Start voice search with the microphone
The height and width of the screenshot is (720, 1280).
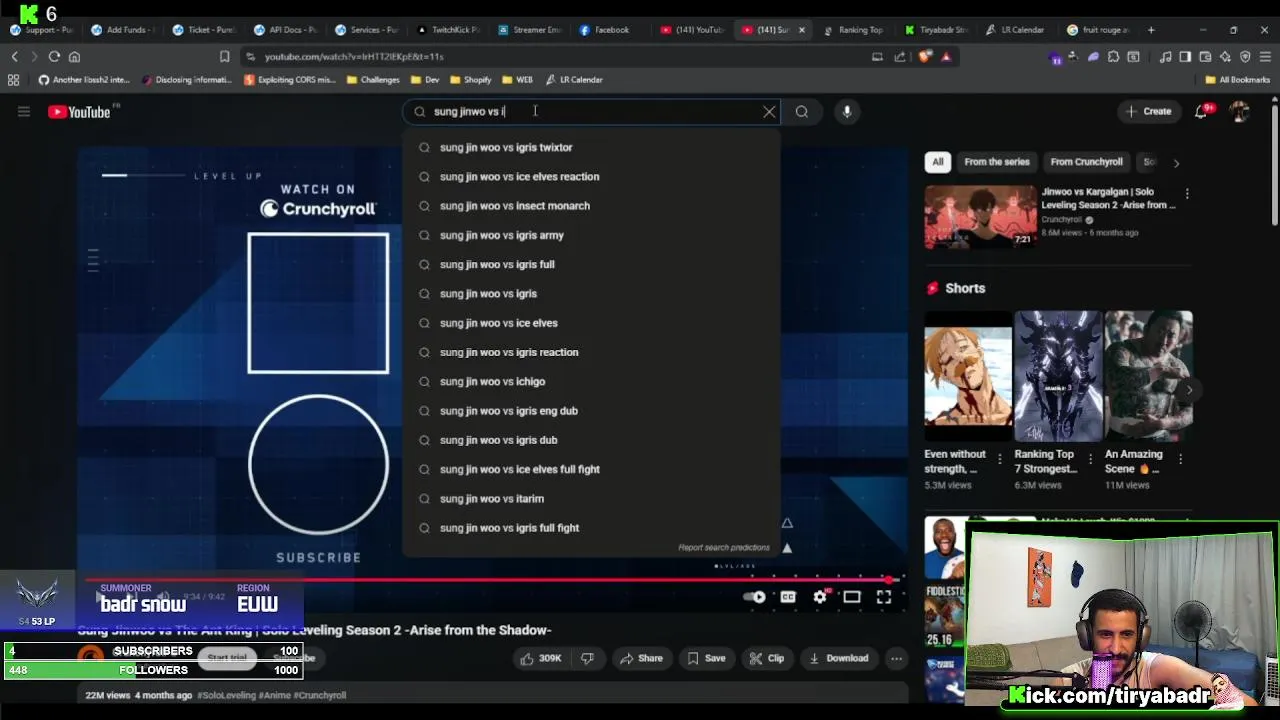[x=847, y=112]
